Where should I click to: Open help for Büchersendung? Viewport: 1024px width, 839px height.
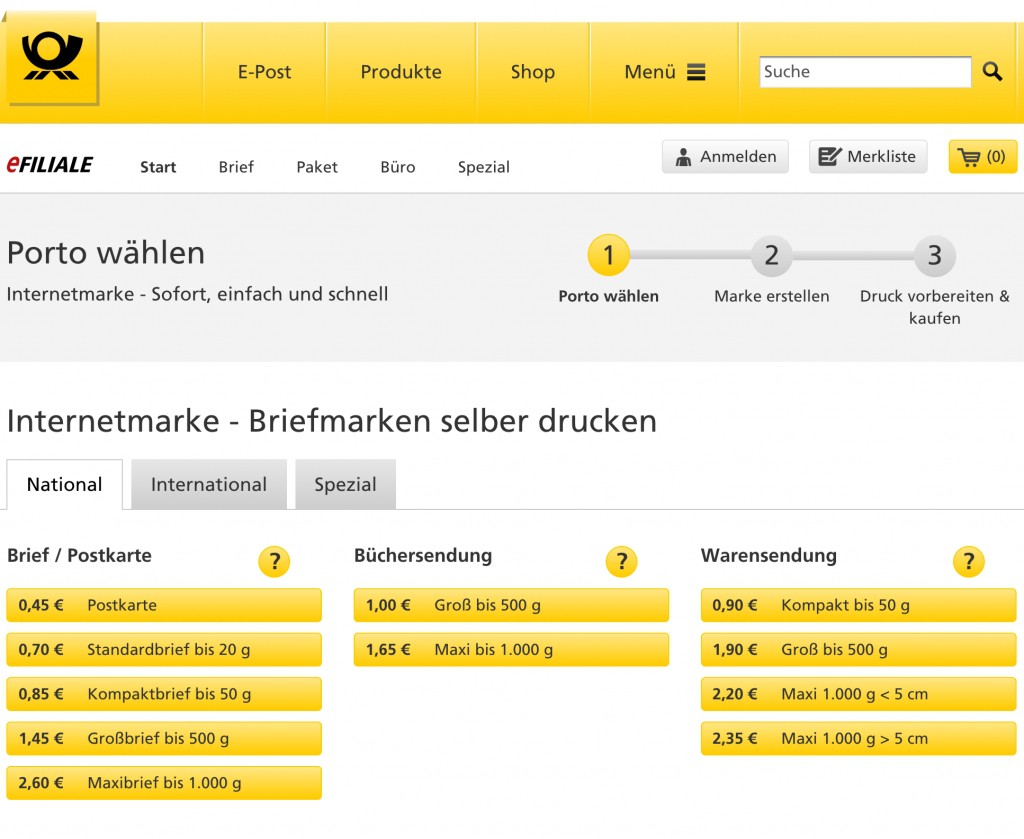[x=621, y=562]
